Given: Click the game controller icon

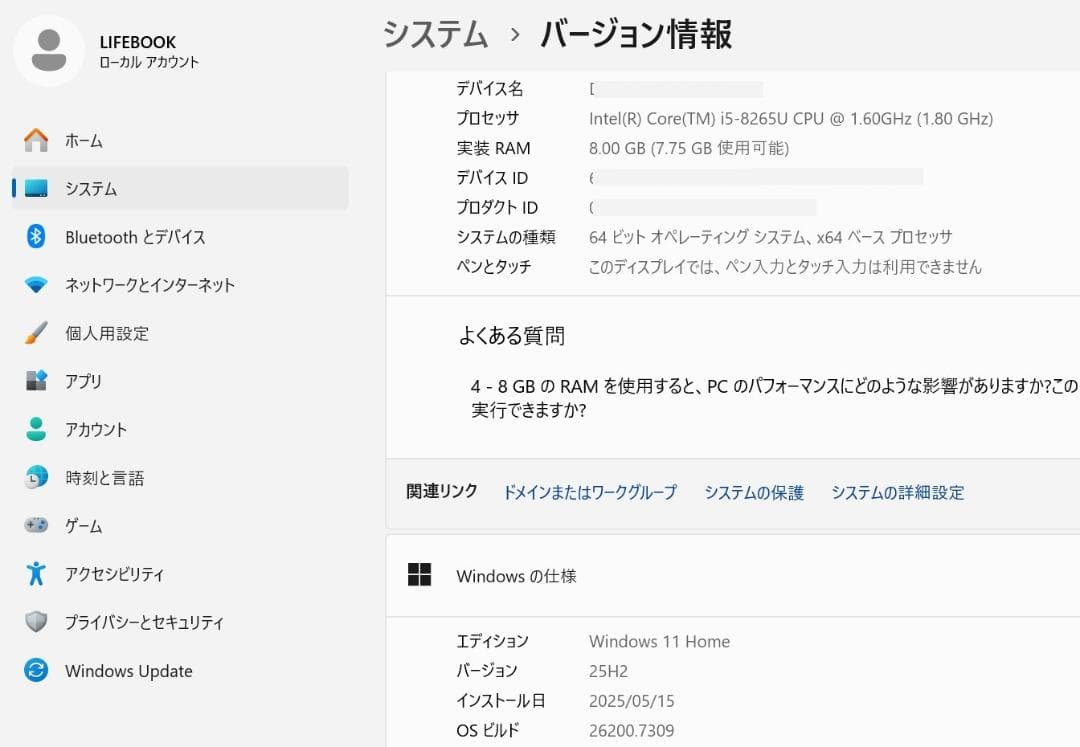Looking at the screenshot, I should [x=36, y=526].
